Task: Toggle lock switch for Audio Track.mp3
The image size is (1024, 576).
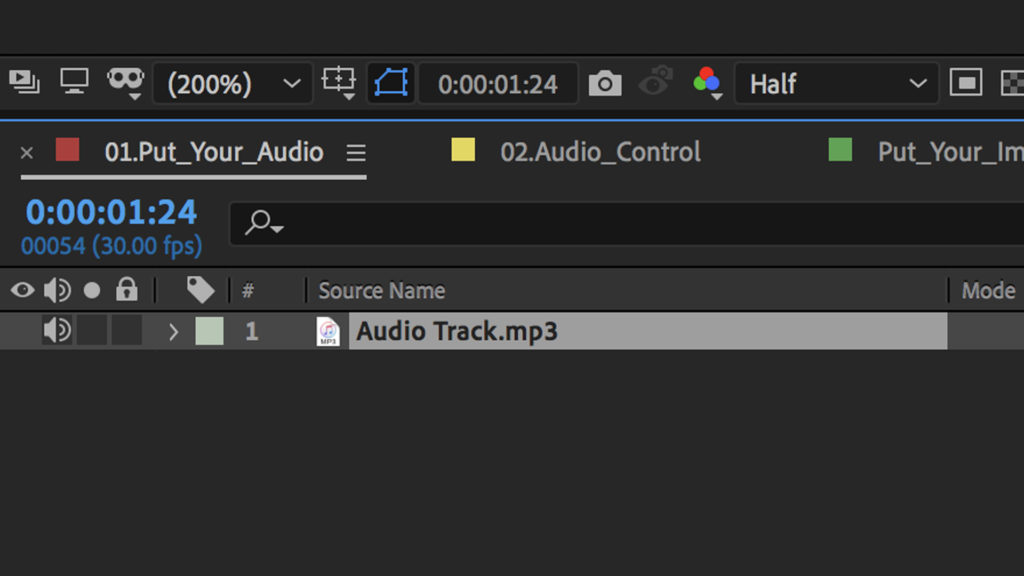Action: click(126, 331)
